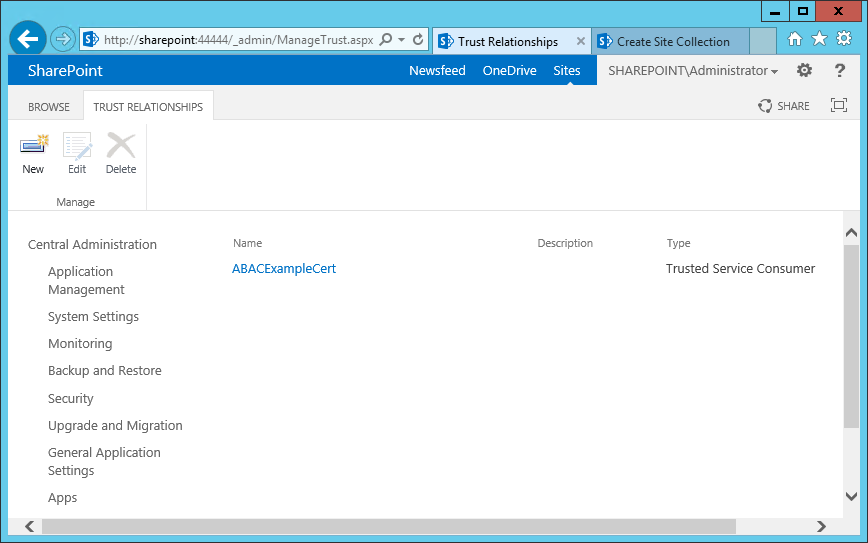Click the horizontal scrollbar thumb
This screenshot has height=543, width=868.
[389, 526]
